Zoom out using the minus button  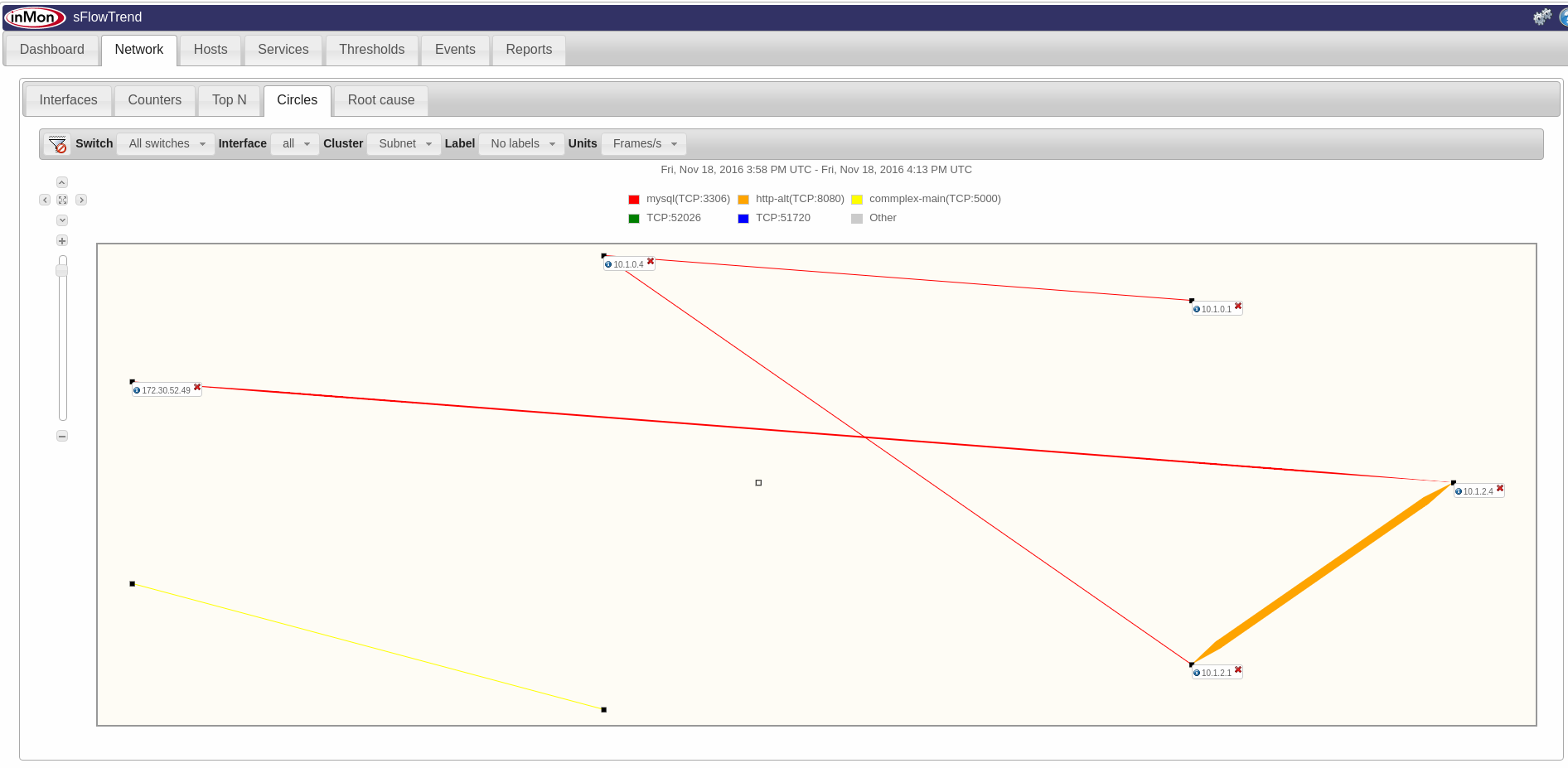point(62,436)
